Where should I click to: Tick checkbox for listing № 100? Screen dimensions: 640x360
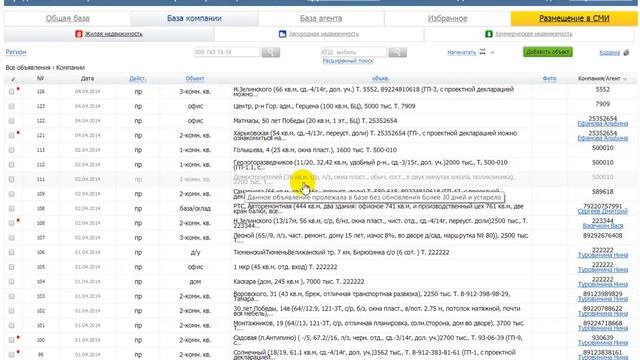click(11, 340)
